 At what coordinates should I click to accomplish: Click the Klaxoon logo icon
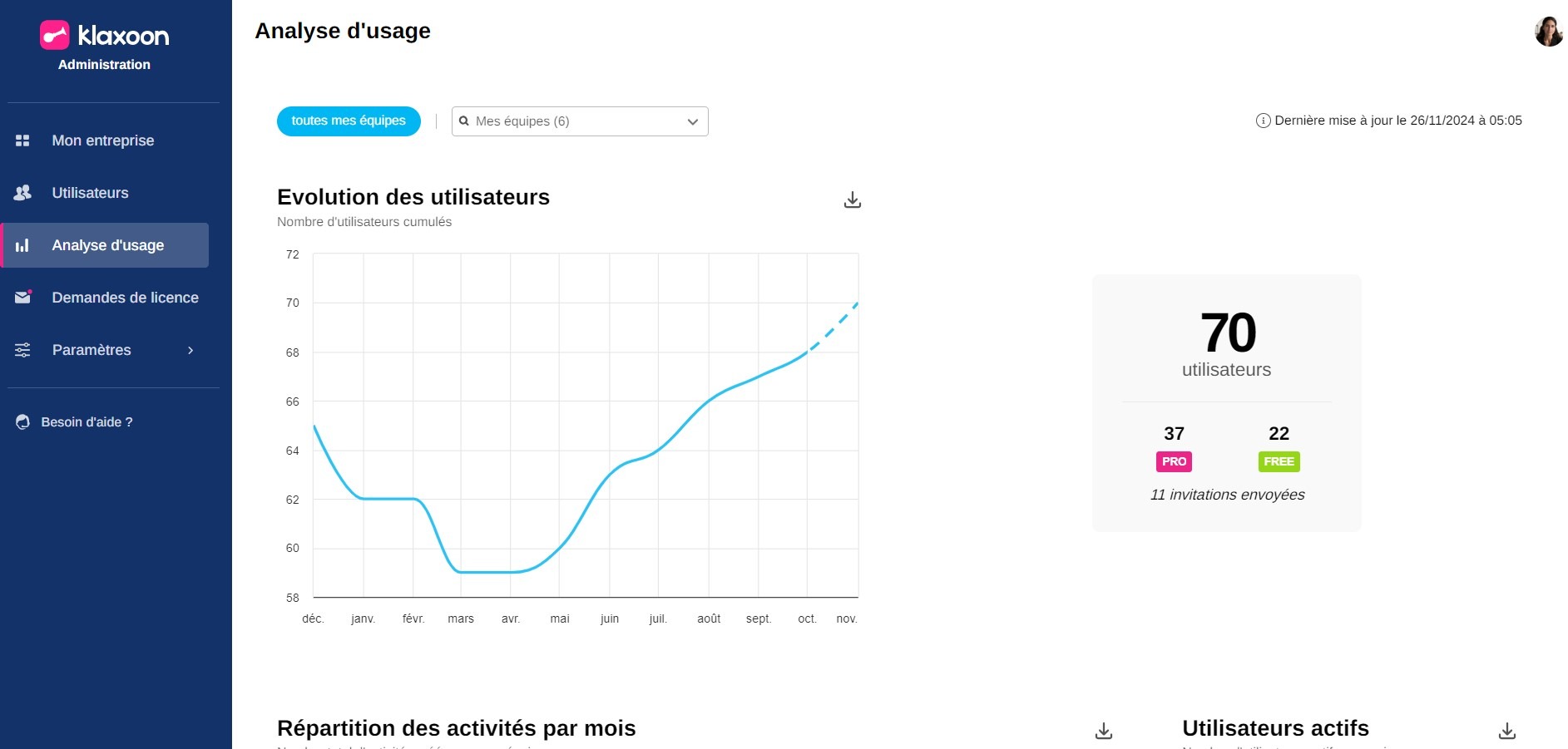pos(55,35)
